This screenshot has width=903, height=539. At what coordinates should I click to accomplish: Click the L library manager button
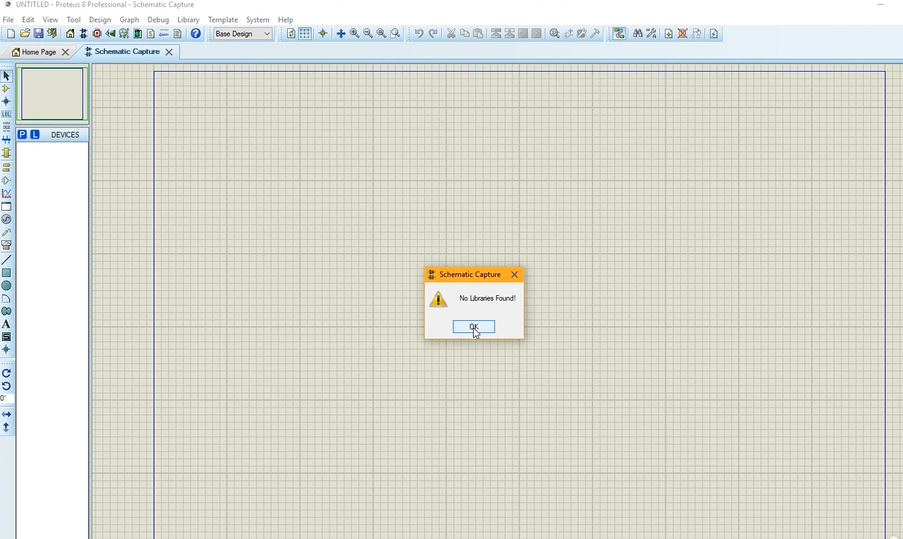click(x=35, y=134)
